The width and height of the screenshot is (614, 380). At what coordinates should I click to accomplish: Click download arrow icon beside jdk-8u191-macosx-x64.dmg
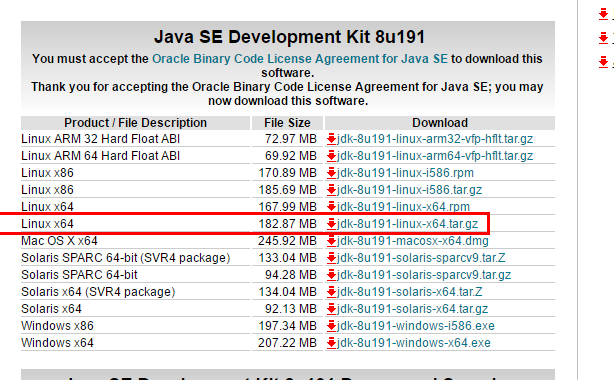pyautogui.click(x=331, y=241)
